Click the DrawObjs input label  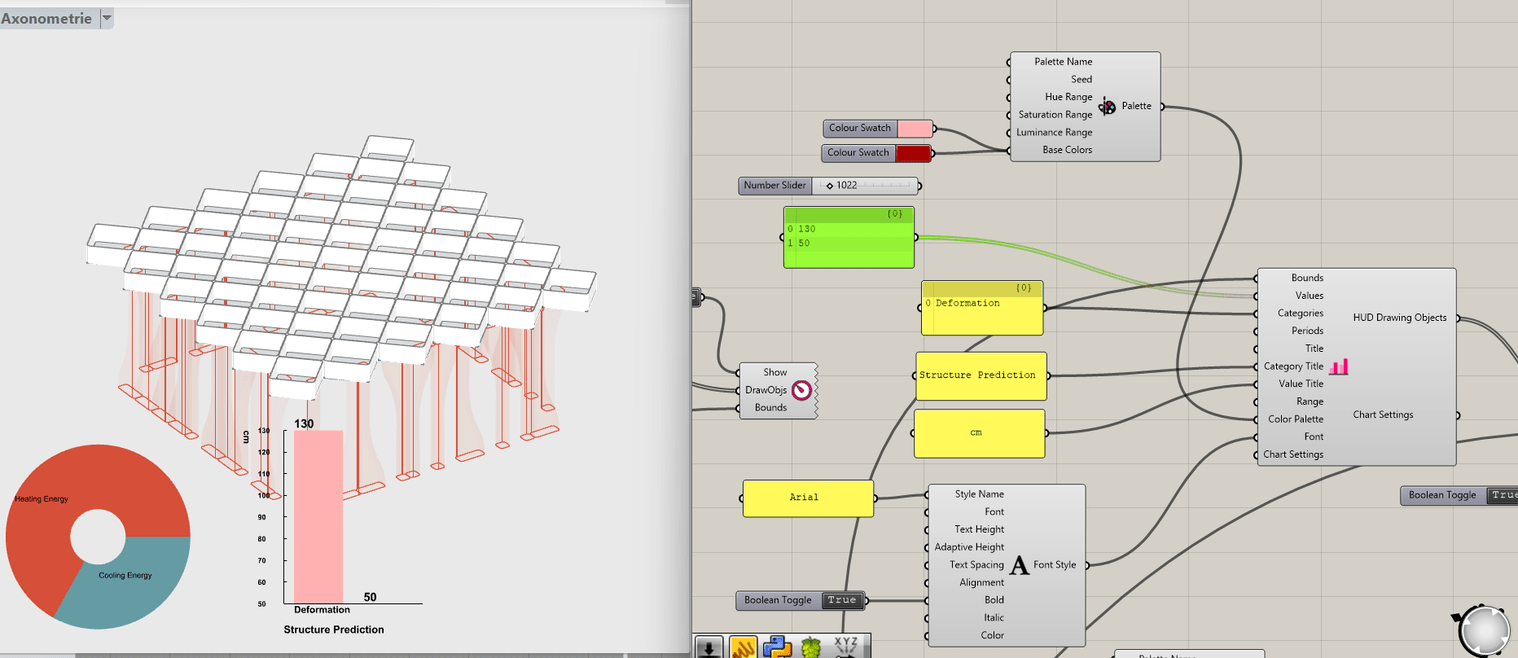766,390
